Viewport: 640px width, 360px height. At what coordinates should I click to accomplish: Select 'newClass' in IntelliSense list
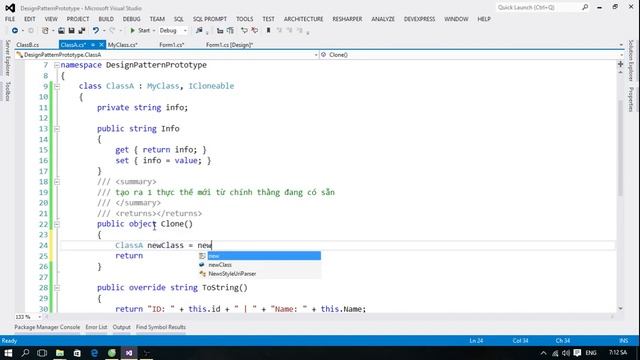[260, 265]
